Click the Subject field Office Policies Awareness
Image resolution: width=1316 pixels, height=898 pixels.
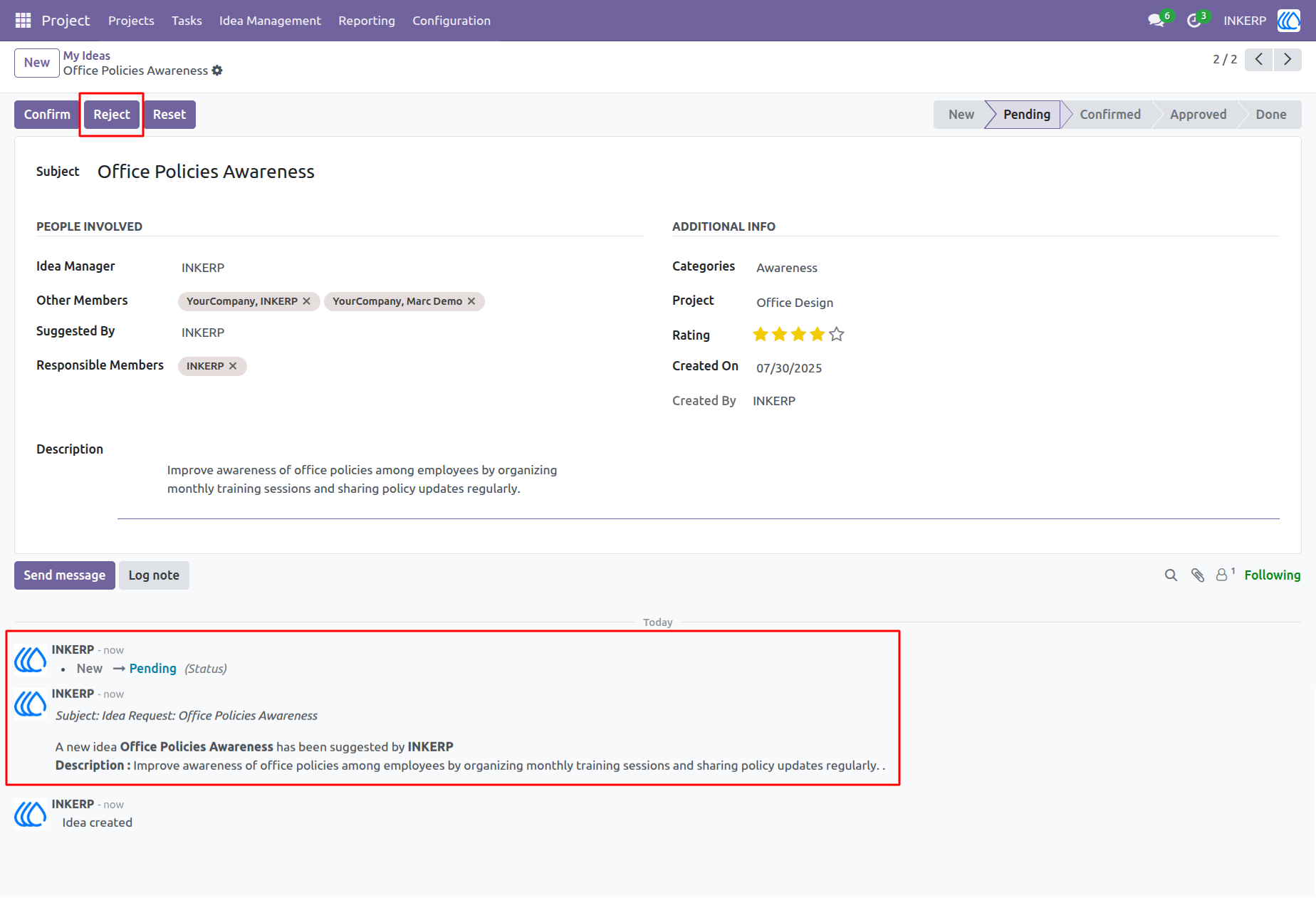[x=206, y=172]
